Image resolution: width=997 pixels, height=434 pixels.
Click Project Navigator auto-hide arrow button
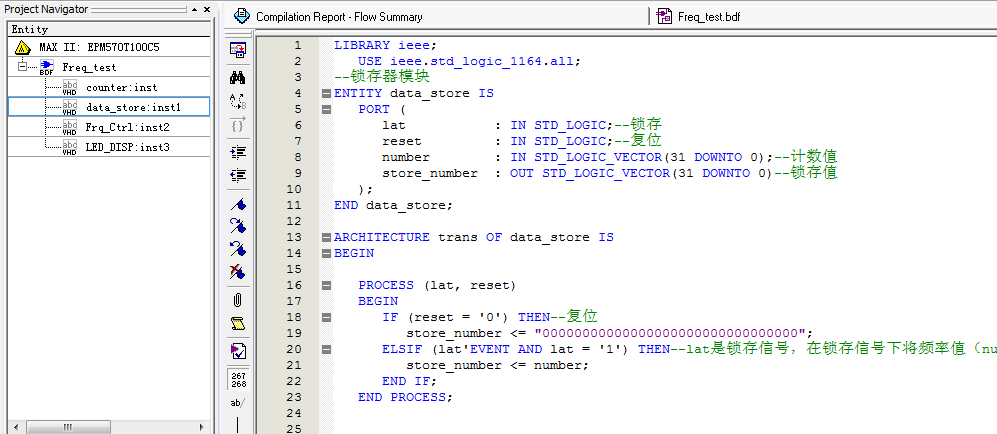195,10
